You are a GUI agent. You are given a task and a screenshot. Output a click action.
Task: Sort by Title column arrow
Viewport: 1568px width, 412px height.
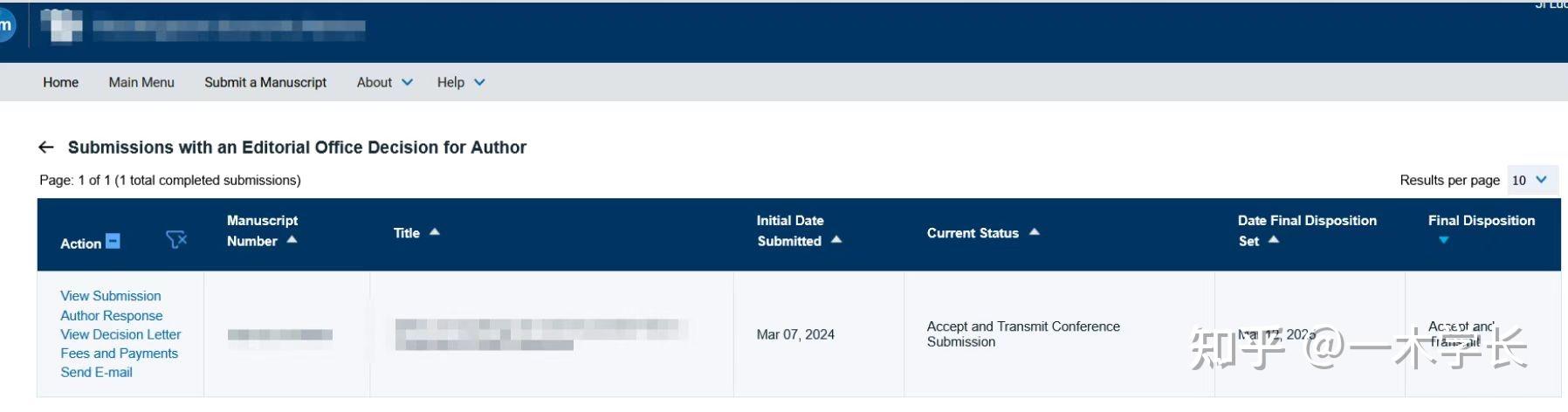(435, 232)
